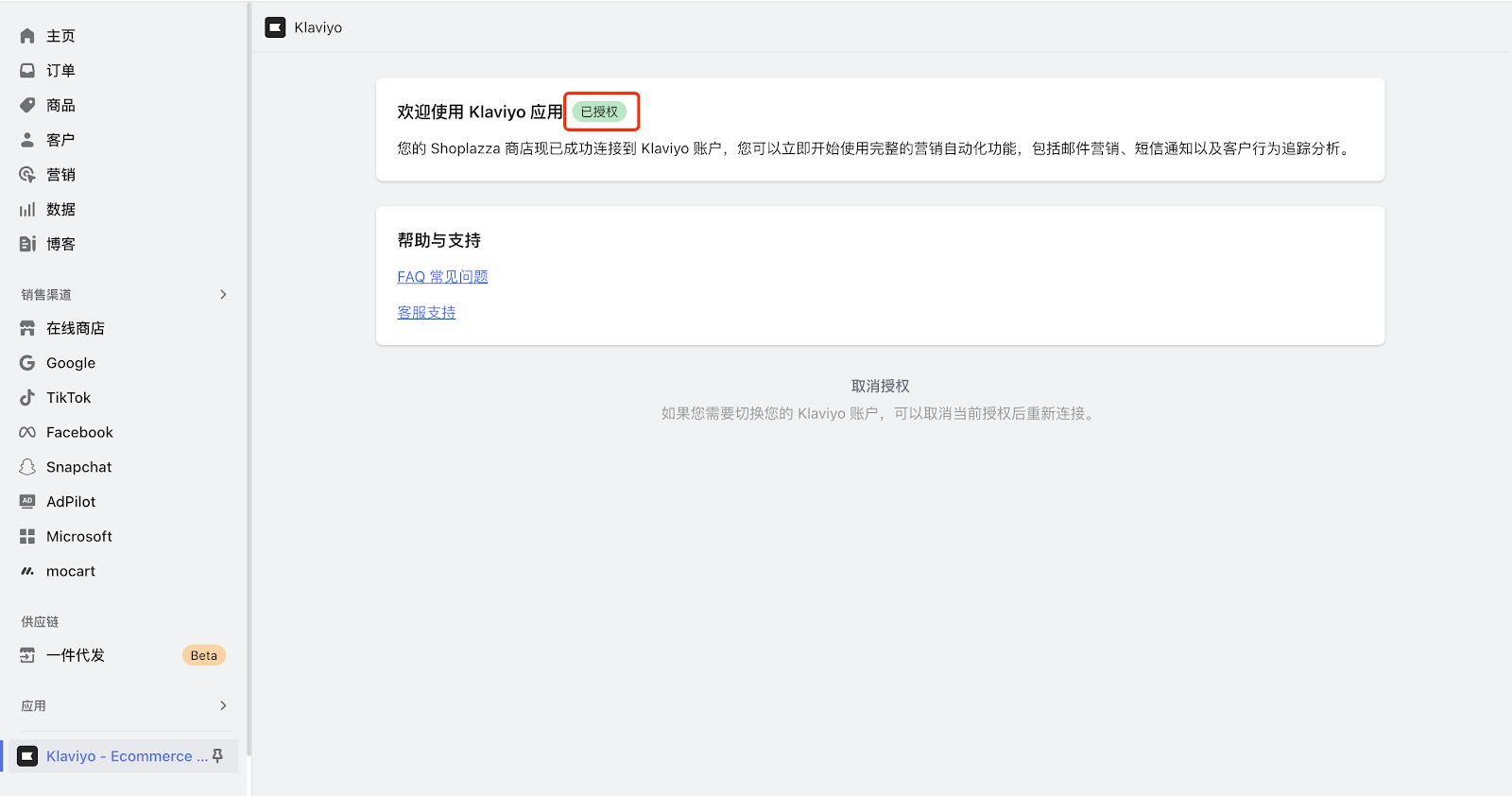Click the products tag icon
The image size is (1512, 796).
(27, 105)
